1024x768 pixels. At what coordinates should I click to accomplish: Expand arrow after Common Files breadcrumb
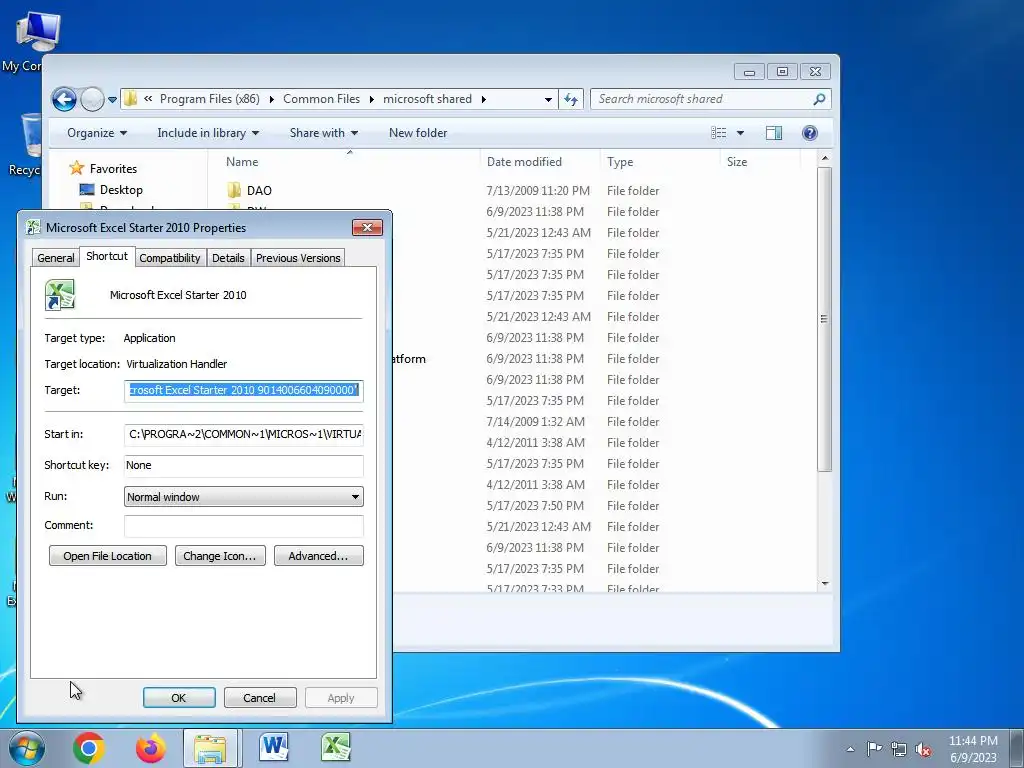pyautogui.click(x=372, y=99)
